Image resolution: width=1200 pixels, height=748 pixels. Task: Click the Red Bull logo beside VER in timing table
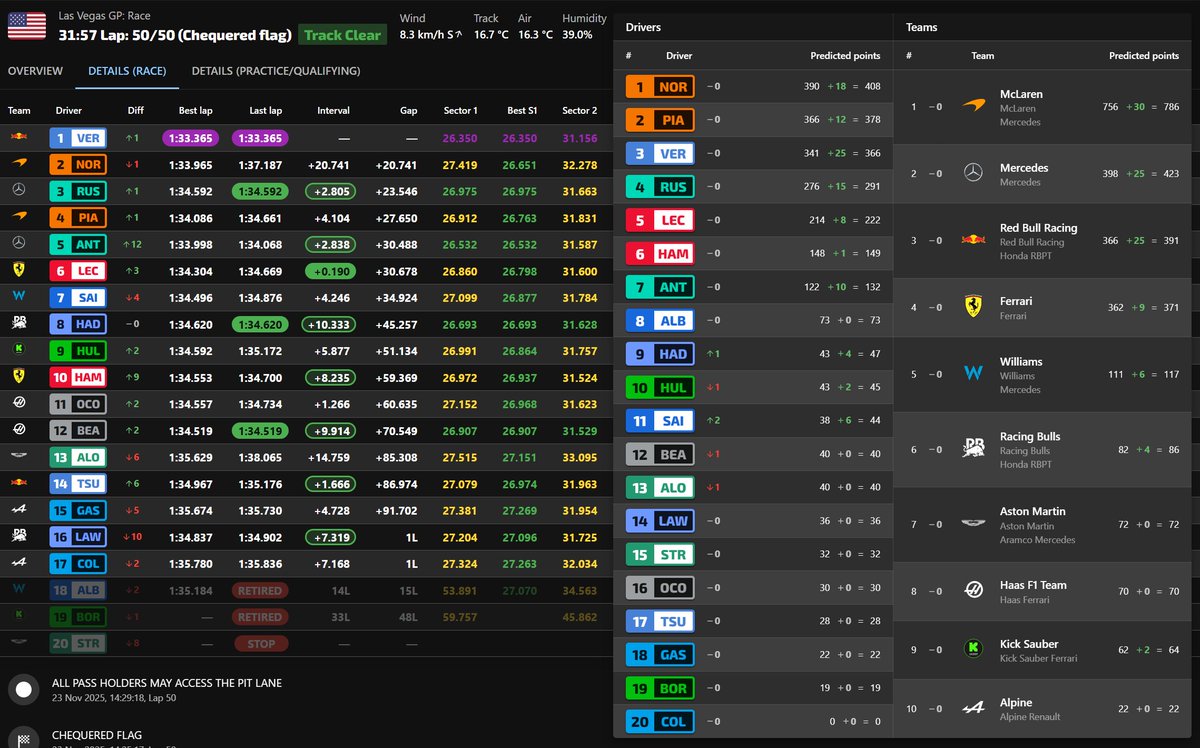coord(19,138)
